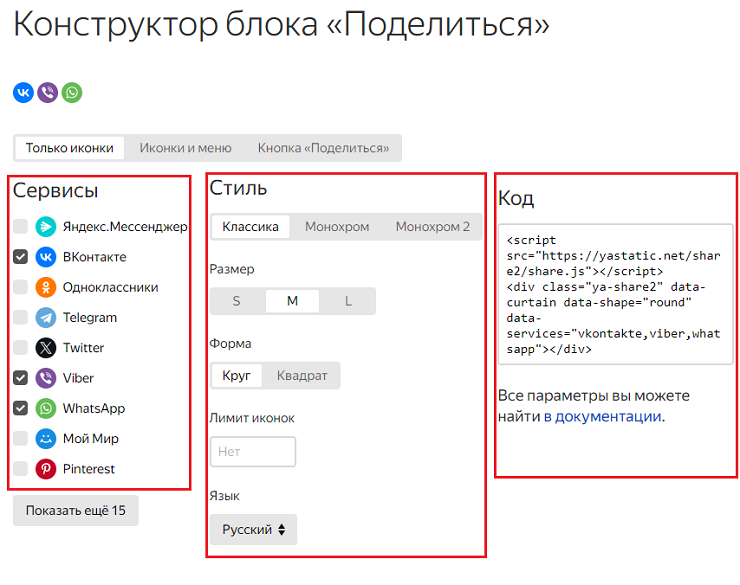Click the WhatsApp share icon at top

72,93
